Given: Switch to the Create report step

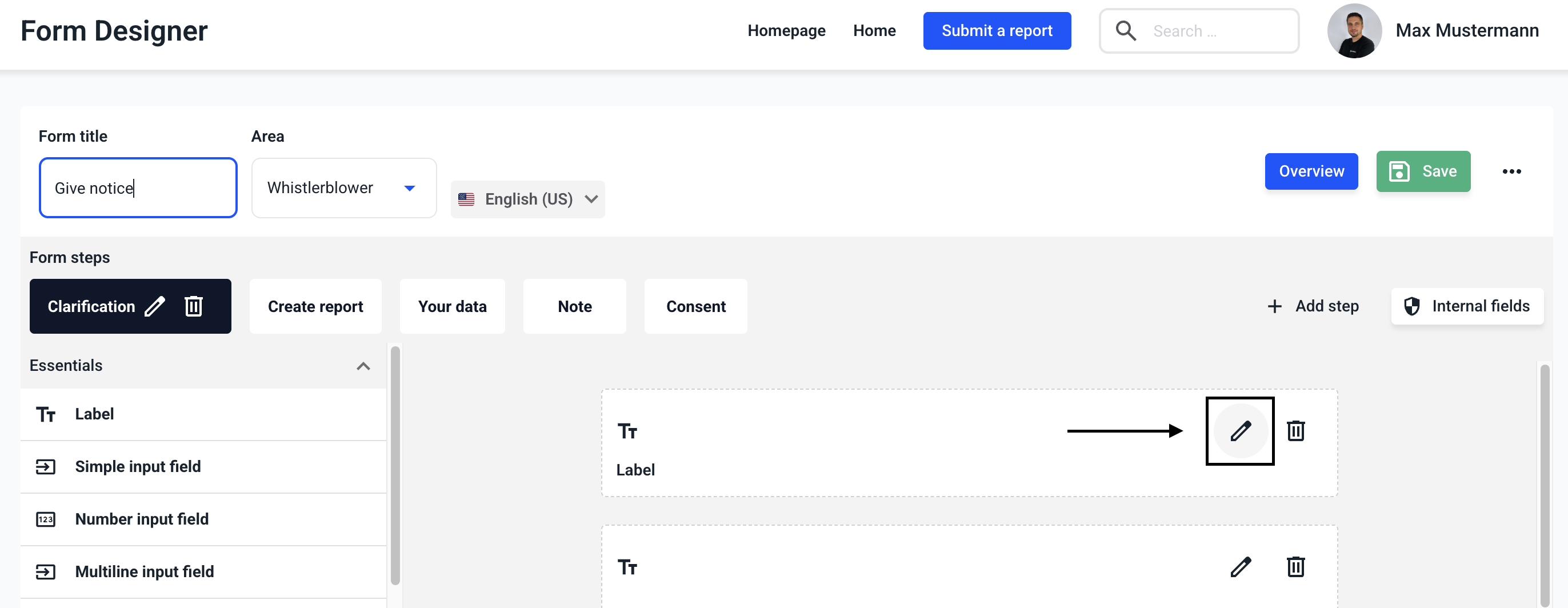Looking at the screenshot, I should tap(315, 306).
